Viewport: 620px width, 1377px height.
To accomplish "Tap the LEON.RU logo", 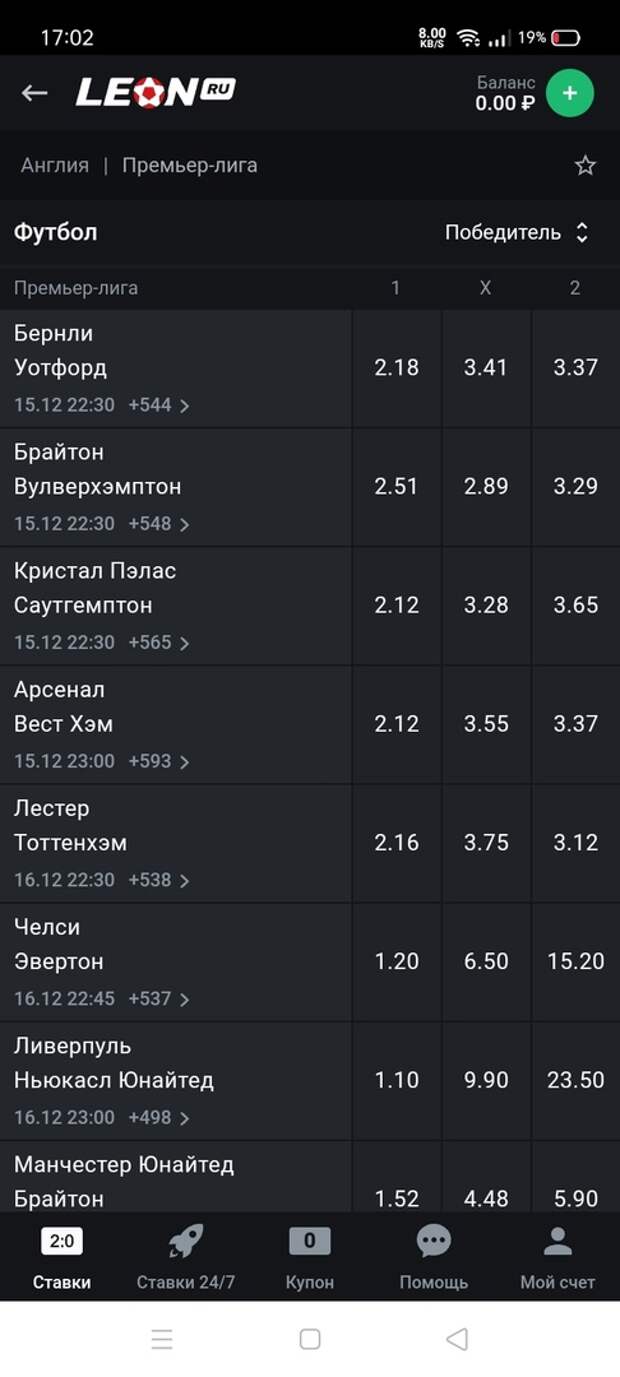I will point(155,93).
